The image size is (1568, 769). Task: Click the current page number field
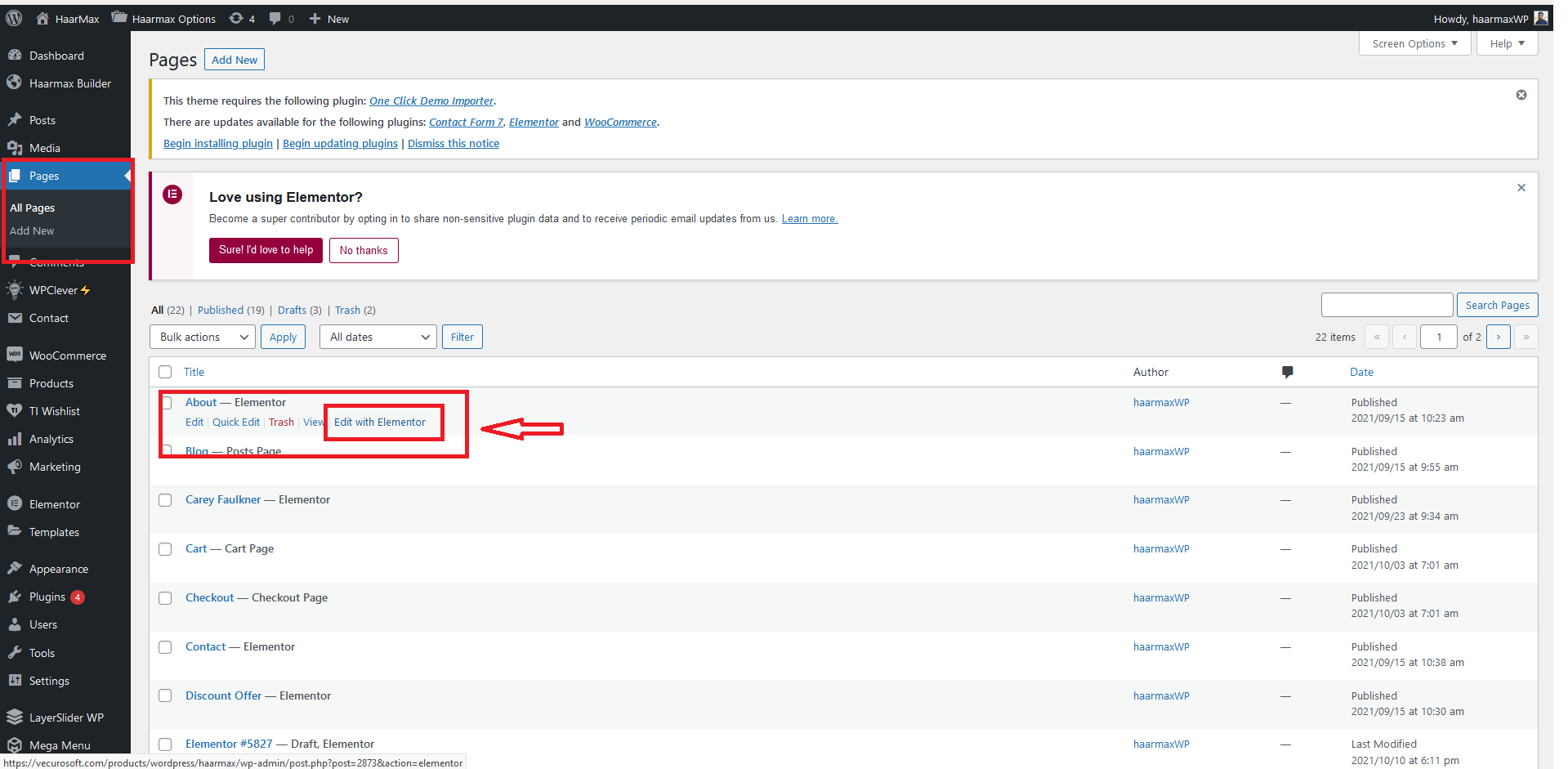pyautogui.click(x=1439, y=337)
